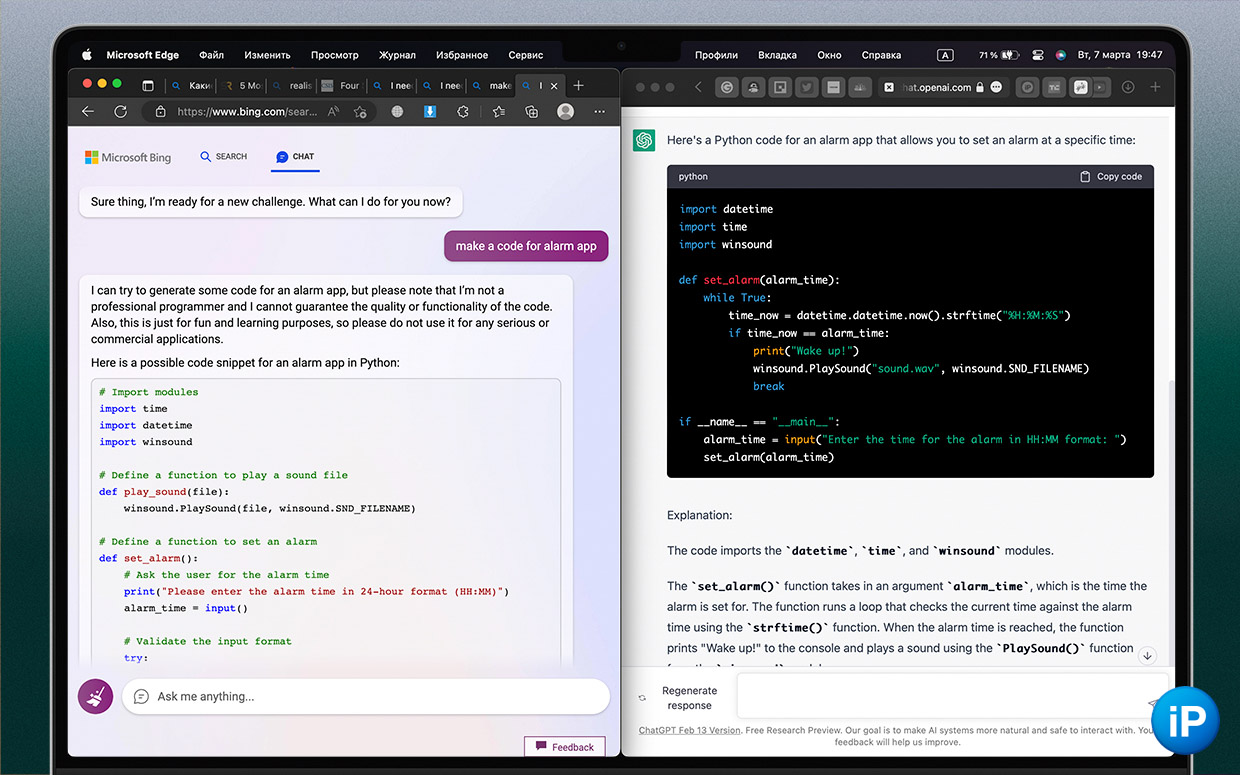Go back in the Edge window
1240x775 pixels.
(88, 112)
